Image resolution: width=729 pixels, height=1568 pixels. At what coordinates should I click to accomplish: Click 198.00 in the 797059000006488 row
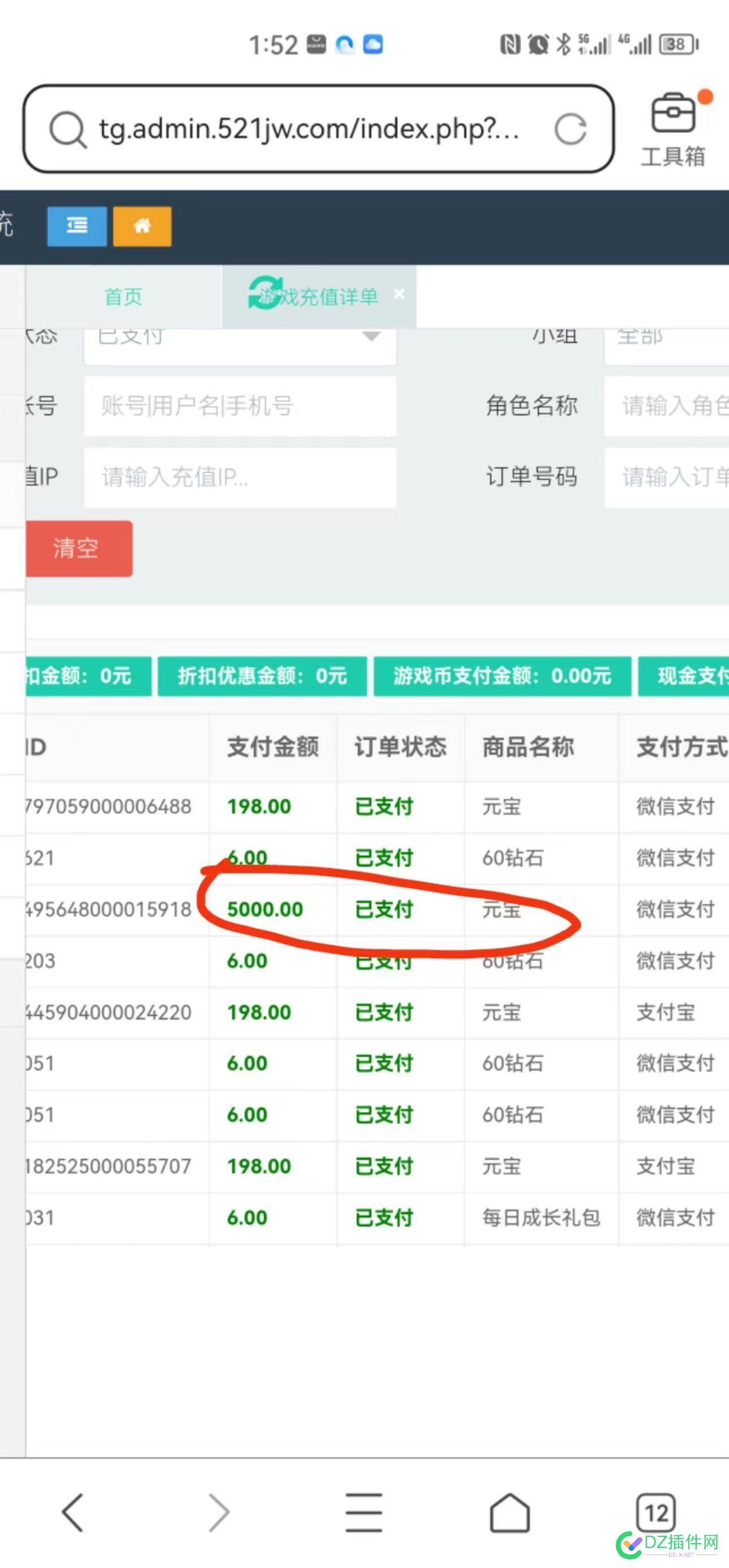coord(259,807)
